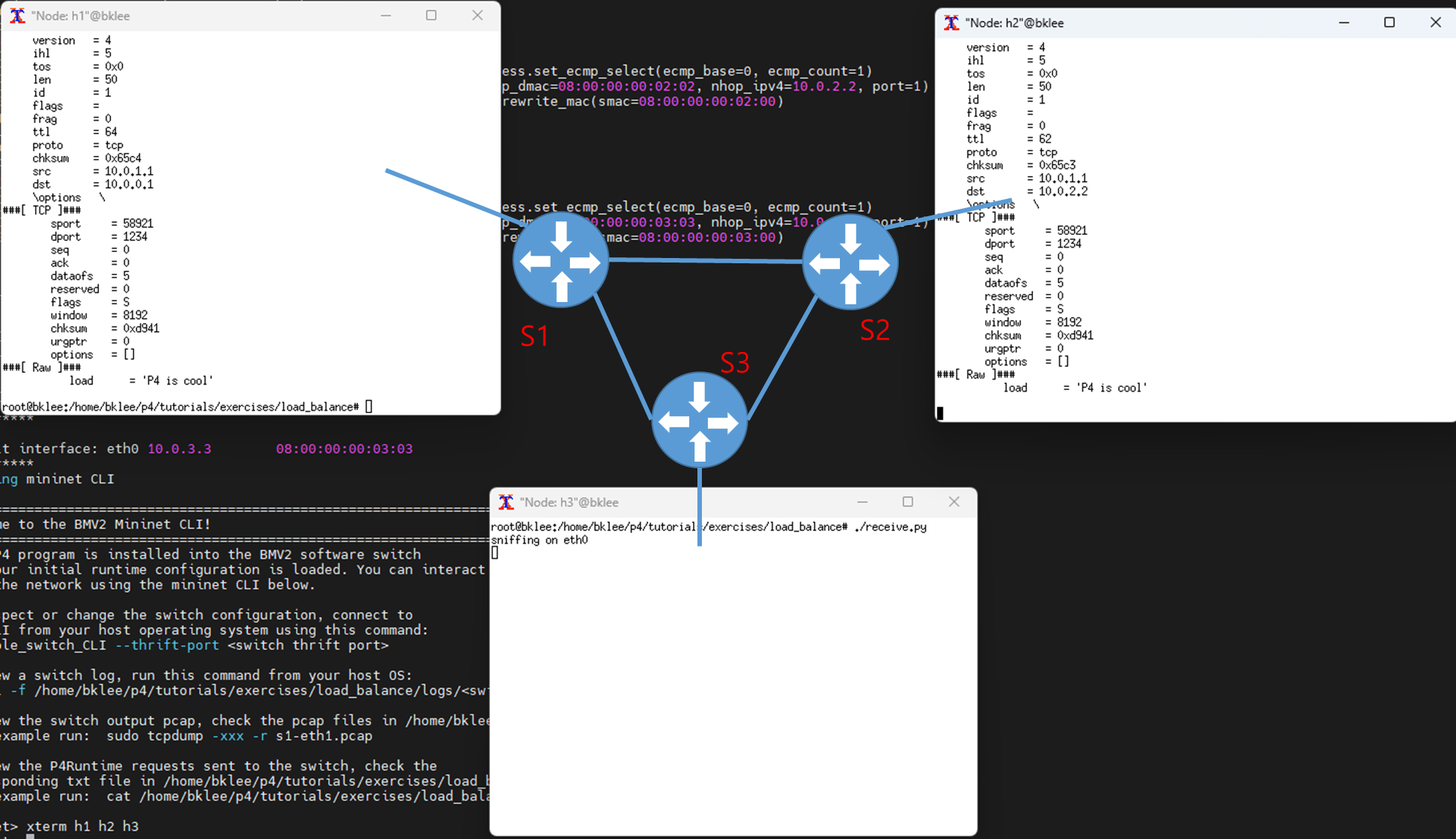Click the h1 terminal command prompt line
Image resolution: width=1456 pixels, height=839 pixels.
click(x=186, y=407)
